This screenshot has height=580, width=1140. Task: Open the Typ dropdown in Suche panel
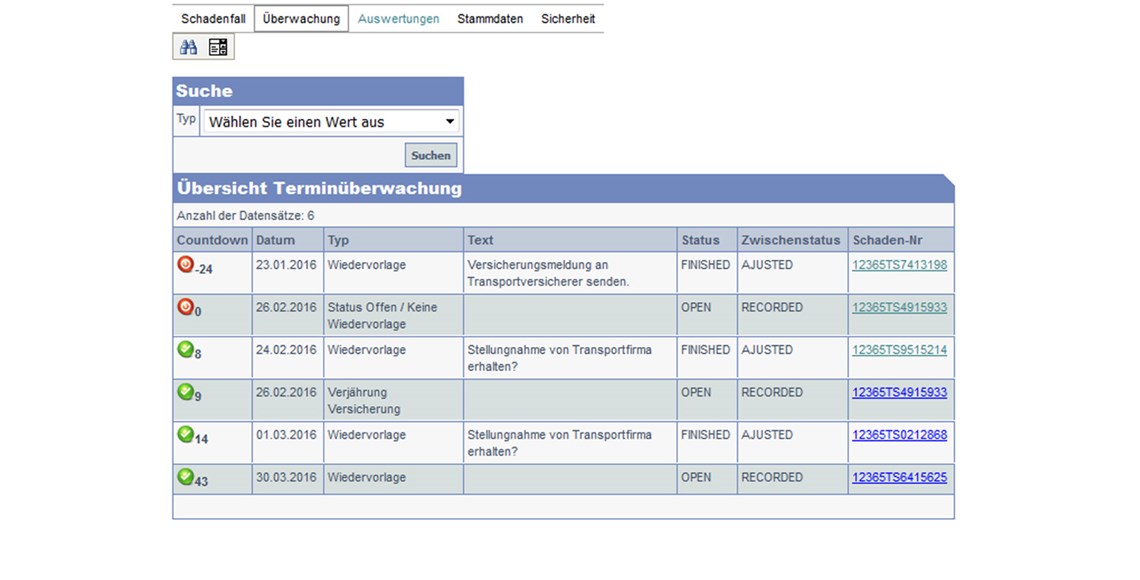[331, 122]
